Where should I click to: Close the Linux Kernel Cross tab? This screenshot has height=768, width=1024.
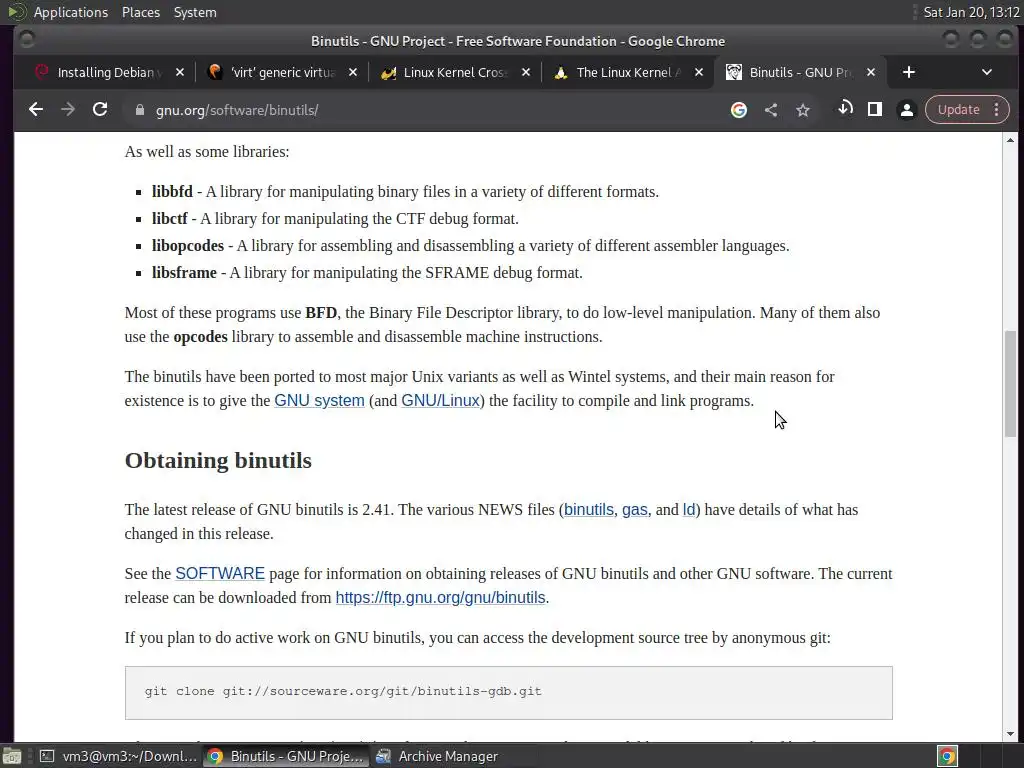pyautogui.click(x=526, y=72)
